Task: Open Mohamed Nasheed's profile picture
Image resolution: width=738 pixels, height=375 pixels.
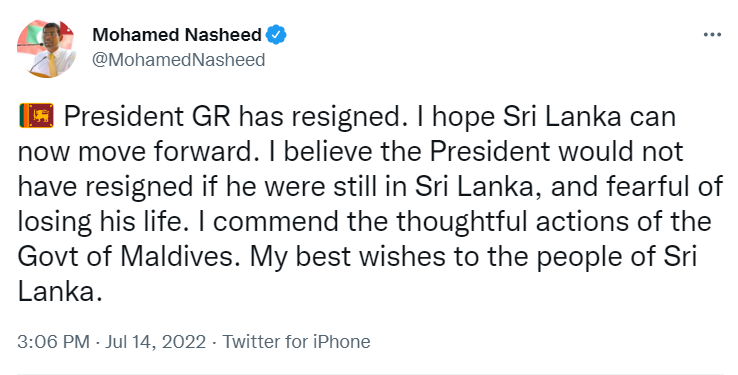Action: pyautogui.click(x=47, y=48)
